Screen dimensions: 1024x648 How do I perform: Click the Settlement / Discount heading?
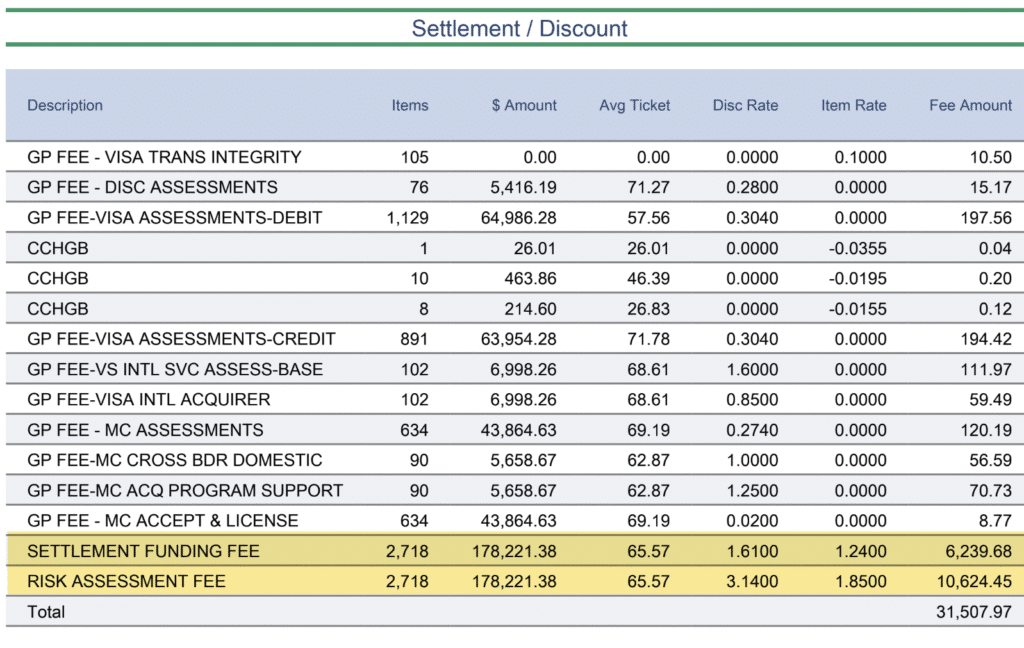tap(519, 28)
